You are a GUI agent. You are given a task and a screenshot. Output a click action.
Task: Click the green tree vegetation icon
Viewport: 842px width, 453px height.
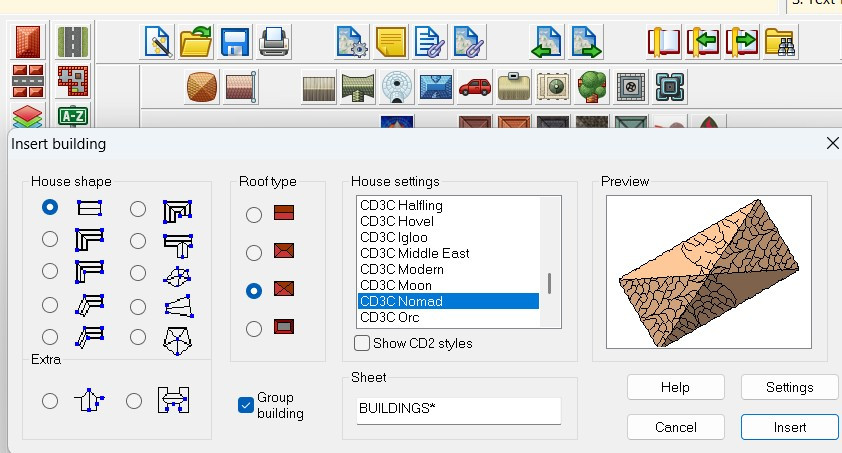pyautogui.click(x=592, y=87)
